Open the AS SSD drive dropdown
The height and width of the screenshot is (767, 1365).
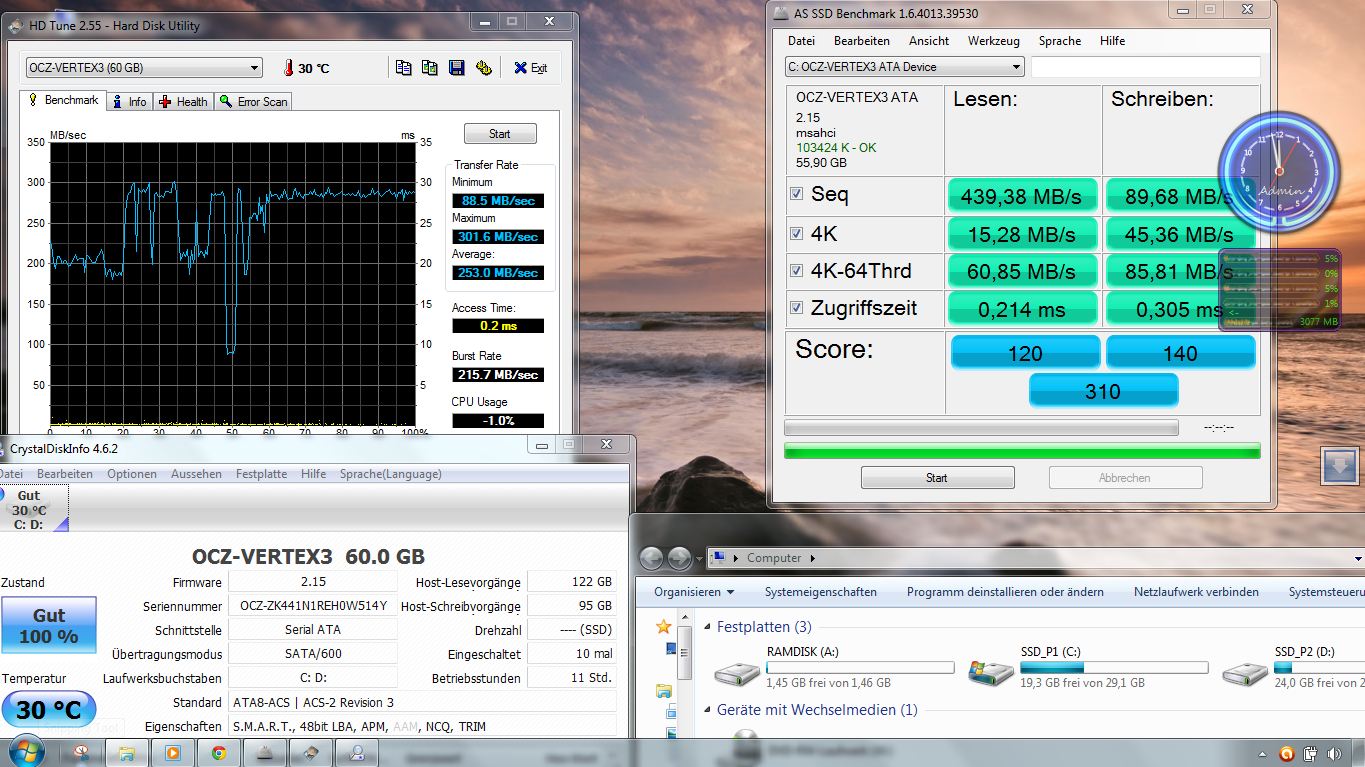(905, 67)
